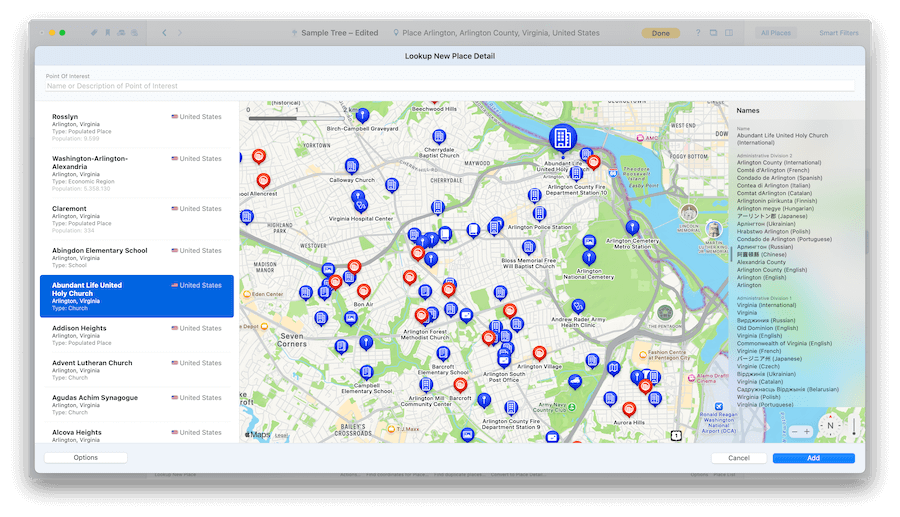
Task: Click the large selected building pin on map
Action: pyautogui.click(x=562, y=138)
